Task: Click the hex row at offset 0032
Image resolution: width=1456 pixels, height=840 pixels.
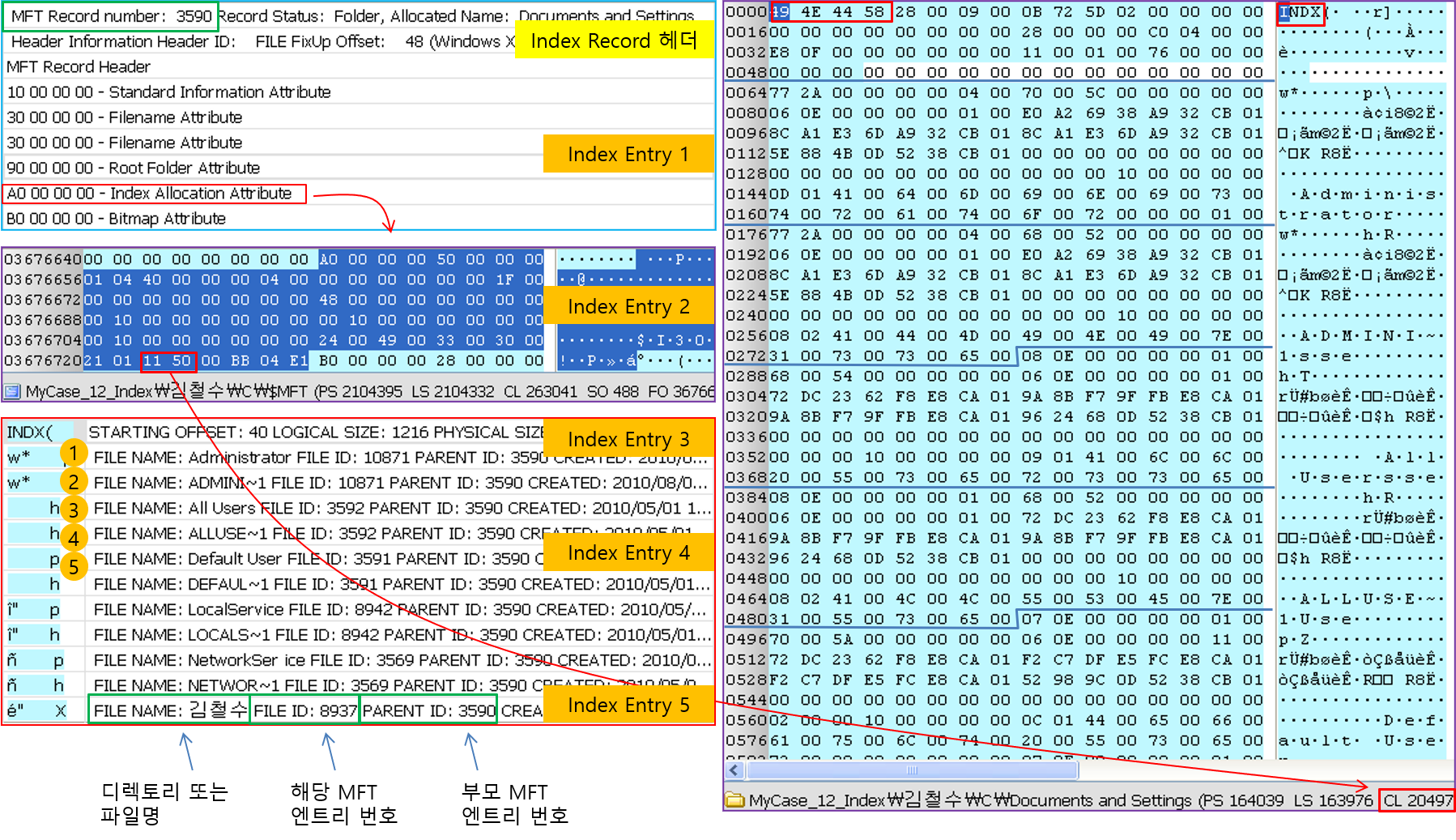Action: (x=1084, y=53)
